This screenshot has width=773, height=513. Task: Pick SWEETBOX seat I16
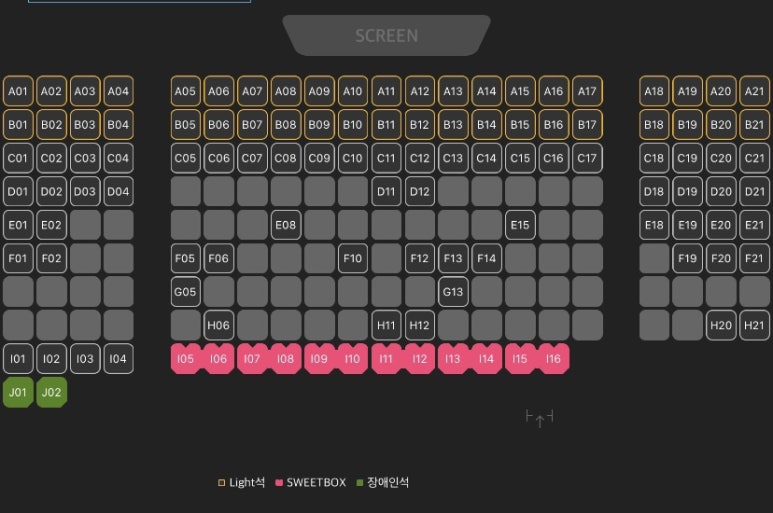pyautogui.click(x=554, y=359)
